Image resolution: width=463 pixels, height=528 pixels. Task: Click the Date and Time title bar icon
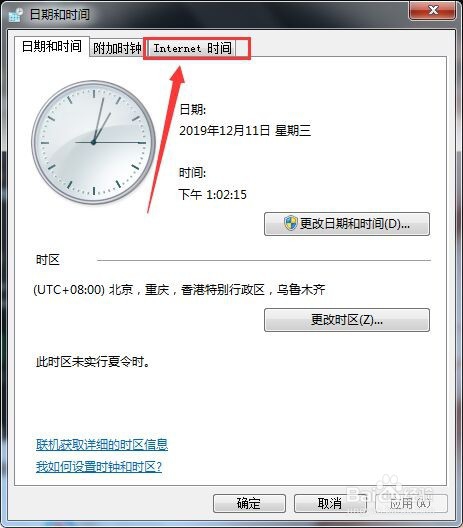pos(15,15)
